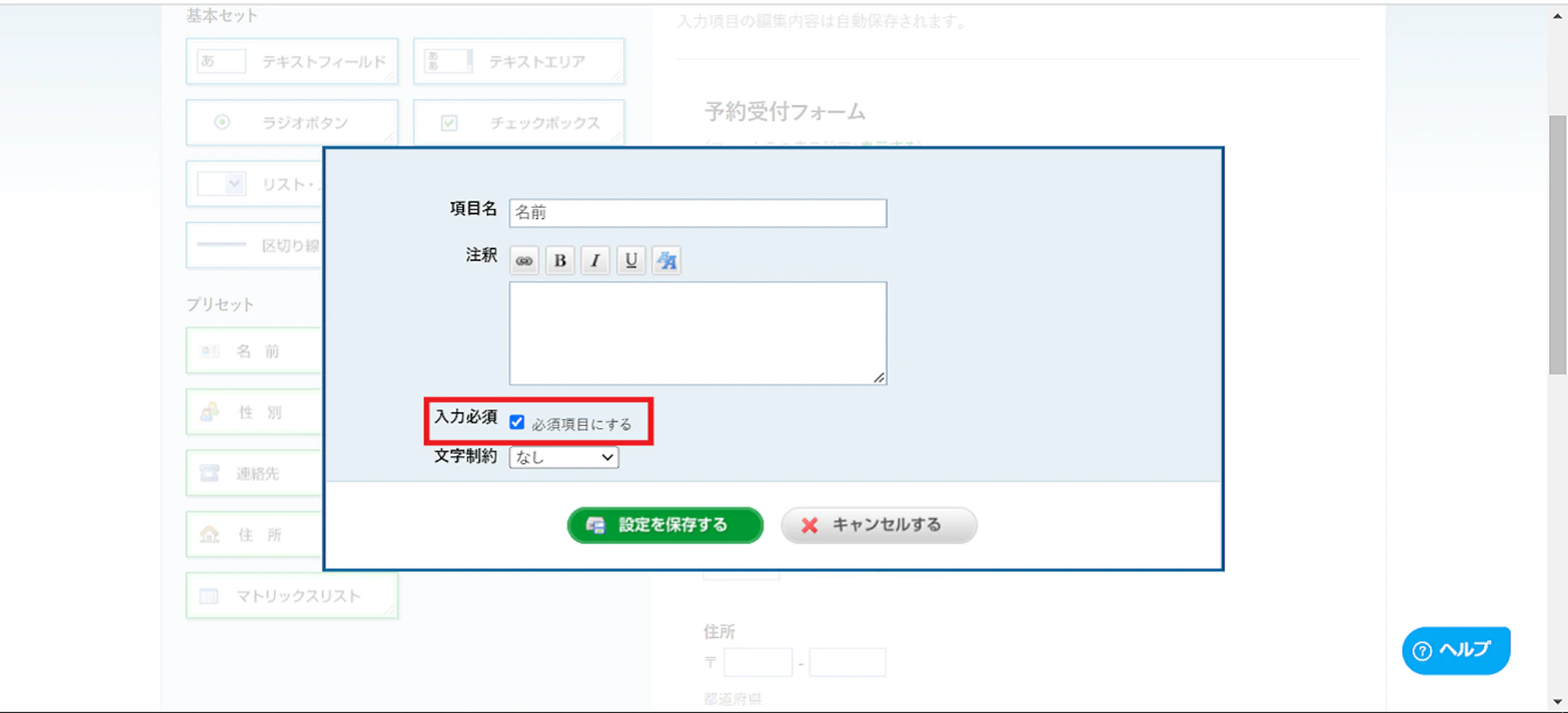
Task: Toggle italic formatting for annotation
Action: 595,261
